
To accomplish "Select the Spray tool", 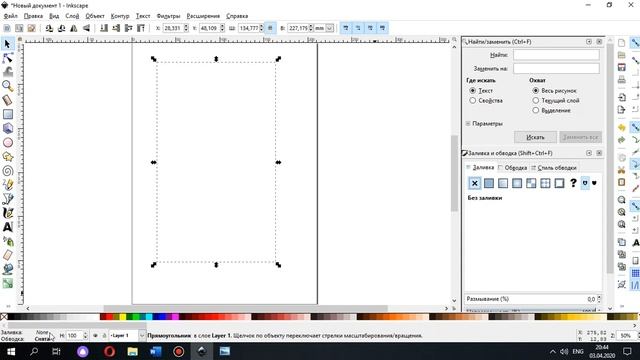I will 7,241.
